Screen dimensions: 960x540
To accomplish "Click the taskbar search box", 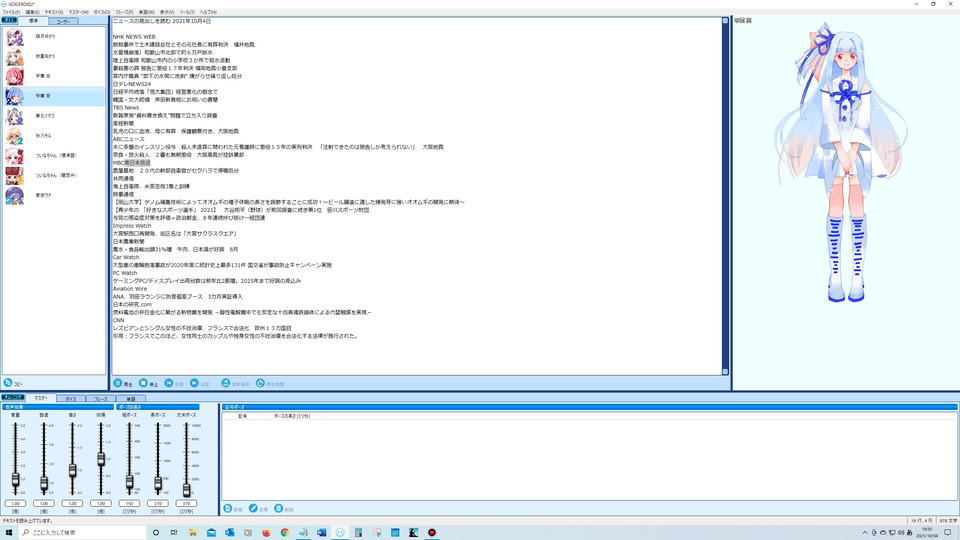I will click(83, 533).
